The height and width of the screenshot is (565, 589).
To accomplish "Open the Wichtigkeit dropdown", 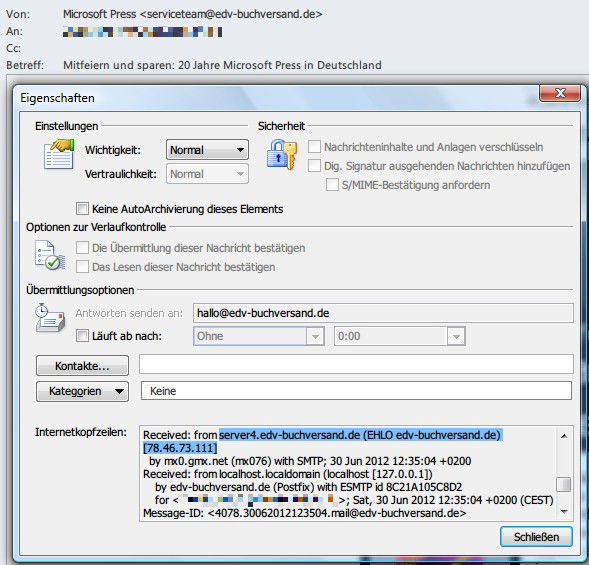I will tap(207, 150).
